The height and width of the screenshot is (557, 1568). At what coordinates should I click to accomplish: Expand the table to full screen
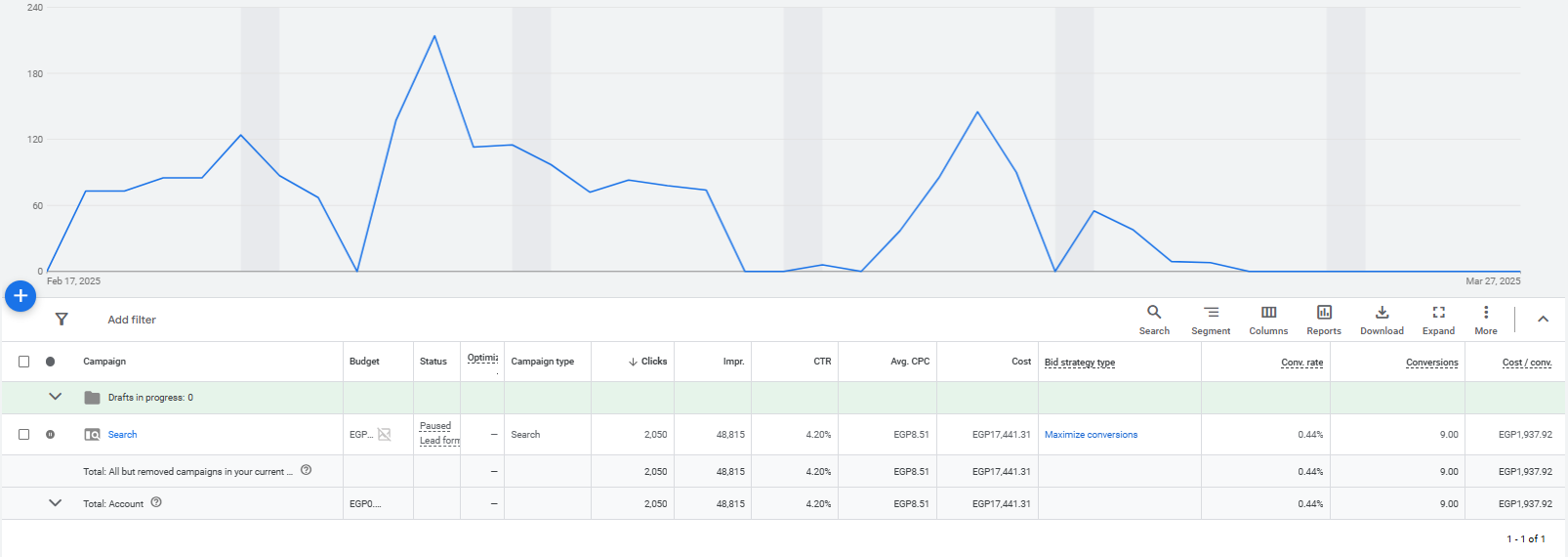(1438, 320)
